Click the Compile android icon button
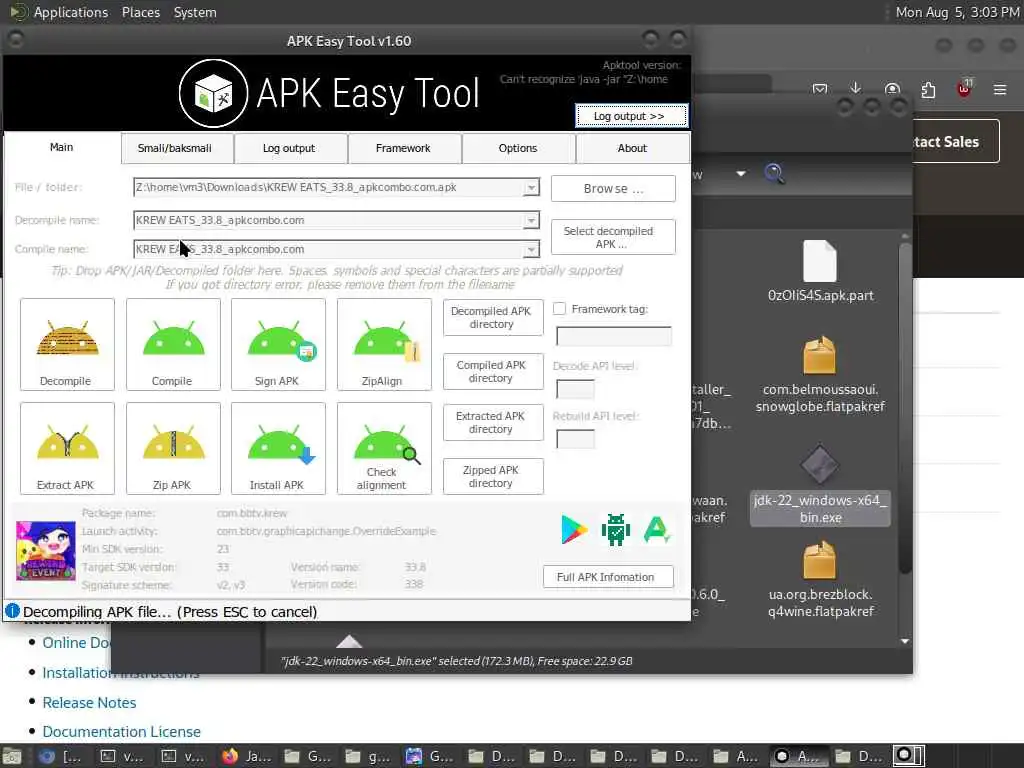 (173, 345)
